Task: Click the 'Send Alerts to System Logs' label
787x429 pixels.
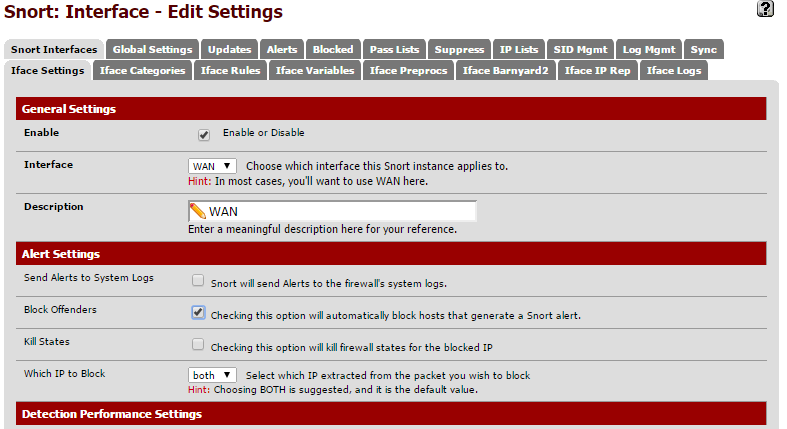Action: click(88, 277)
